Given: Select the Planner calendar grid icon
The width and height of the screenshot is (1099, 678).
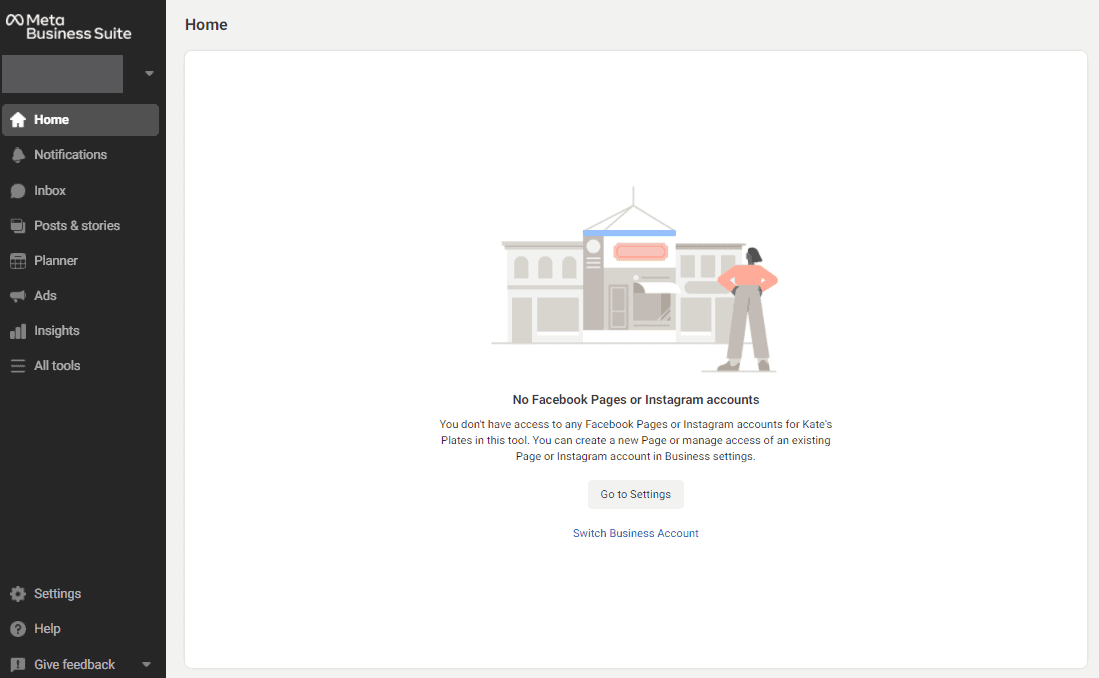Looking at the screenshot, I should click(18, 261).
